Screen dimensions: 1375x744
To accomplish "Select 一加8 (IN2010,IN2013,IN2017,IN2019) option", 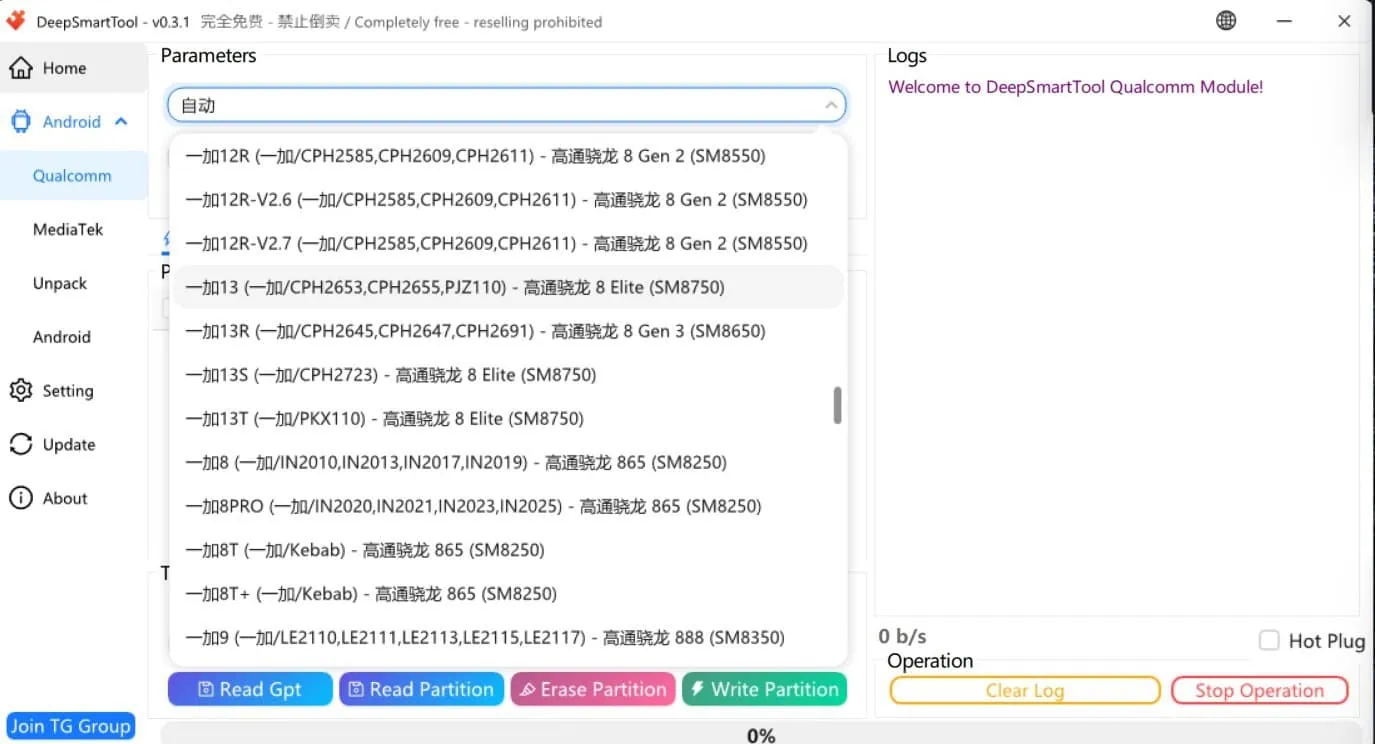I will 508,462.
